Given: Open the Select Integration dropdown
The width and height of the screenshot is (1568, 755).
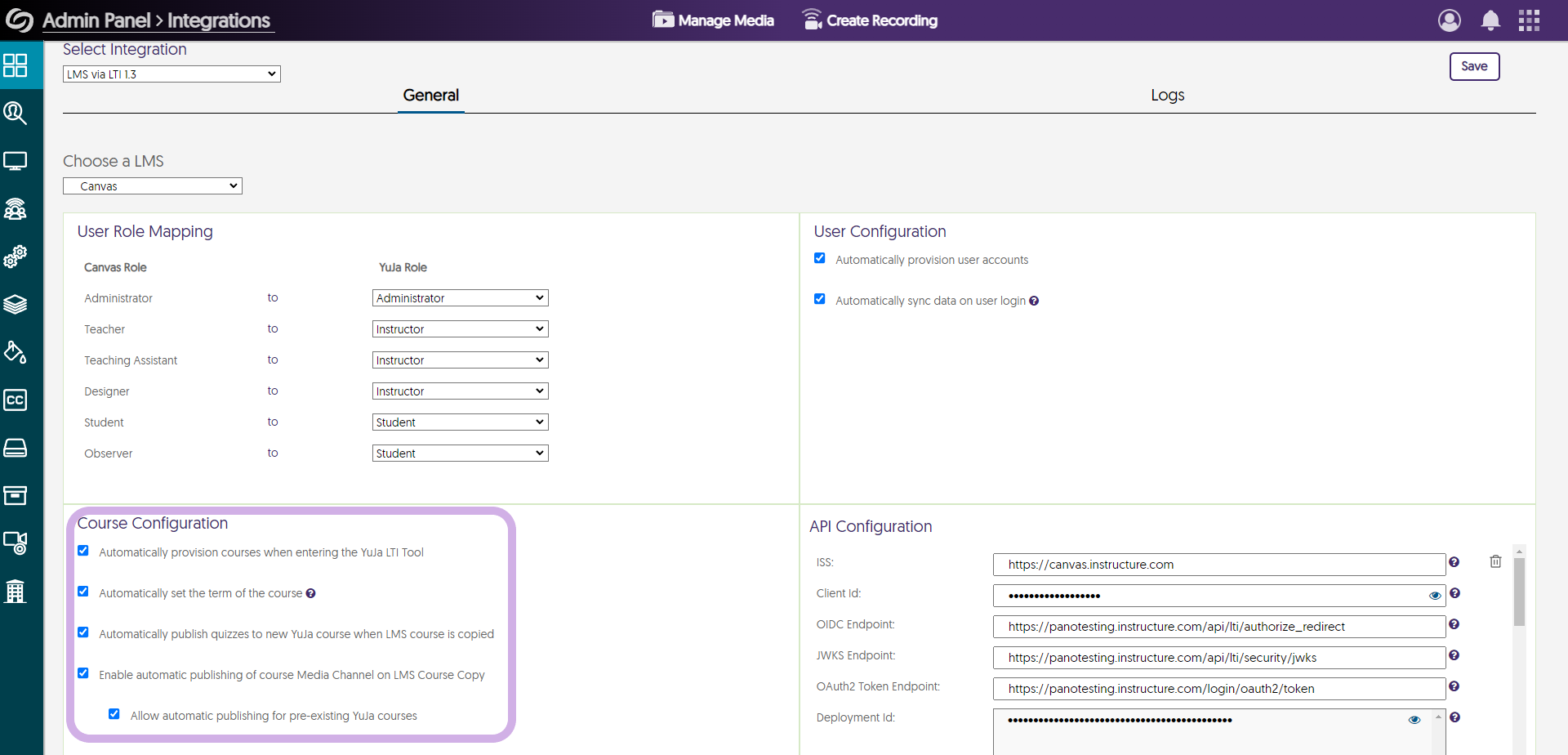Looking at the screenshot, I should [x=171, y=74].
